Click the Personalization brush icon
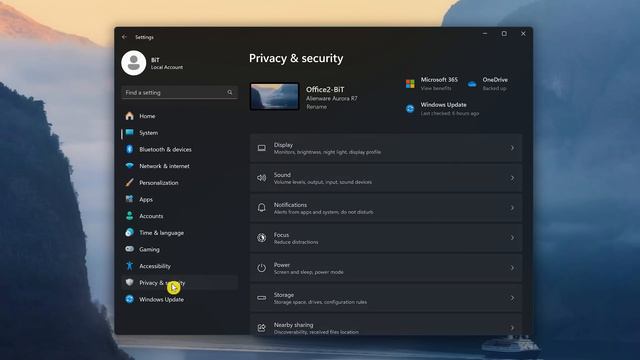 [x=129, y=182]
